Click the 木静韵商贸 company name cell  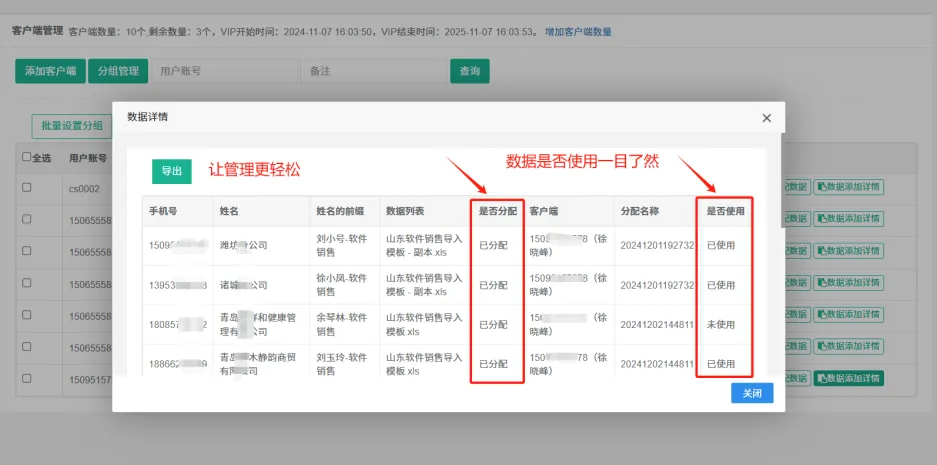[x=258, y=364]
